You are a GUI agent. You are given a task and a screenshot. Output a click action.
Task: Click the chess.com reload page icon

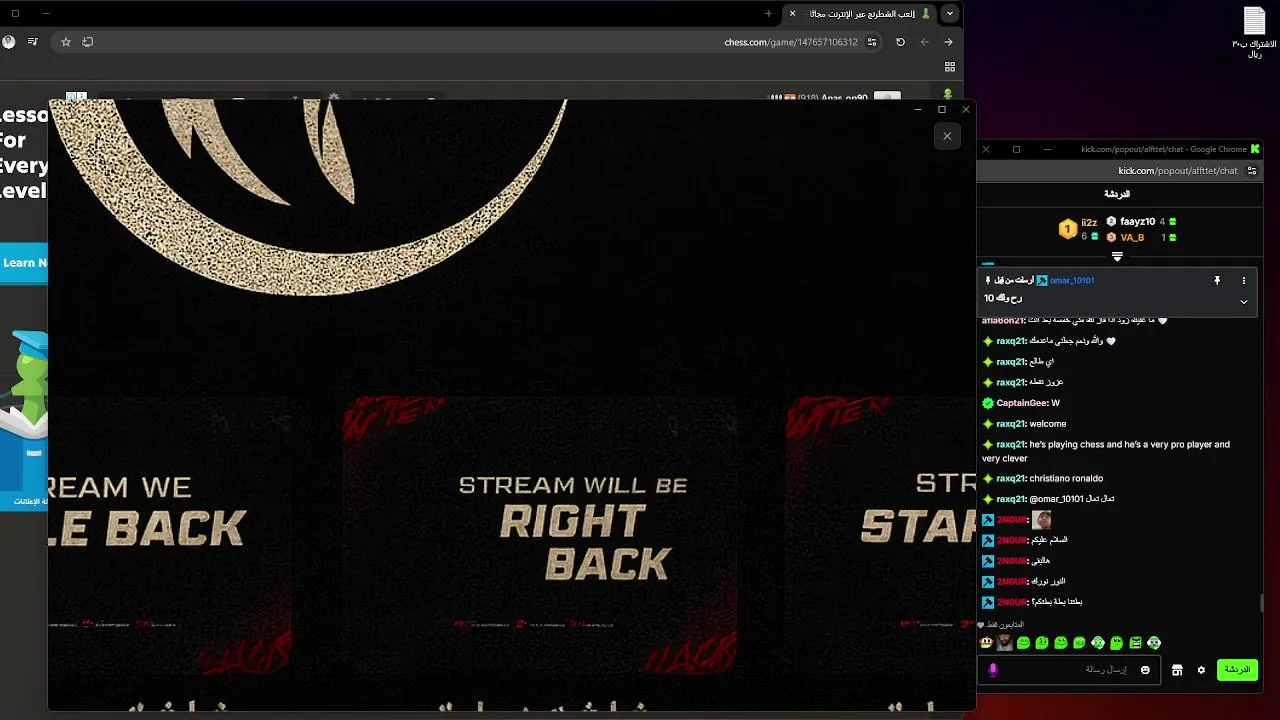point(900,42)
